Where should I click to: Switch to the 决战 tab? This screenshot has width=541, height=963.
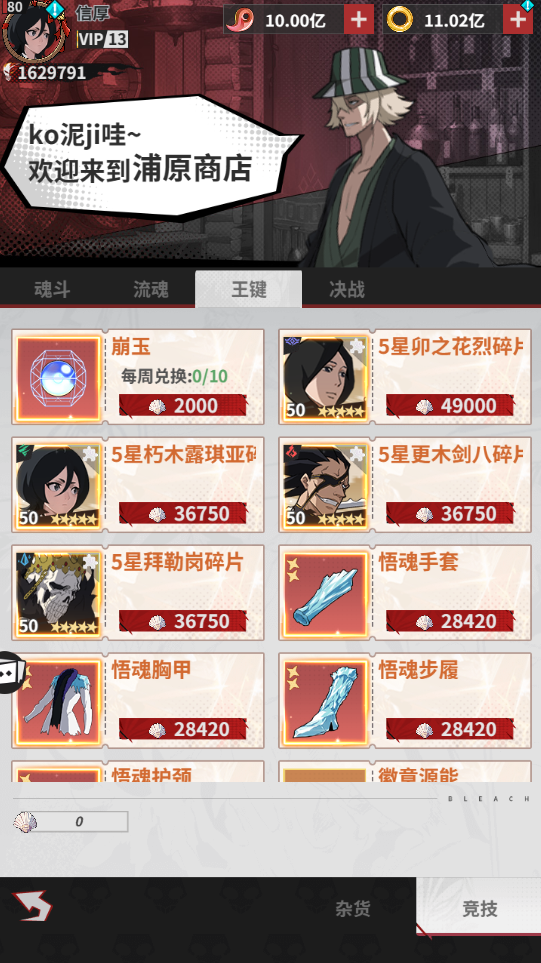(347, 289)
